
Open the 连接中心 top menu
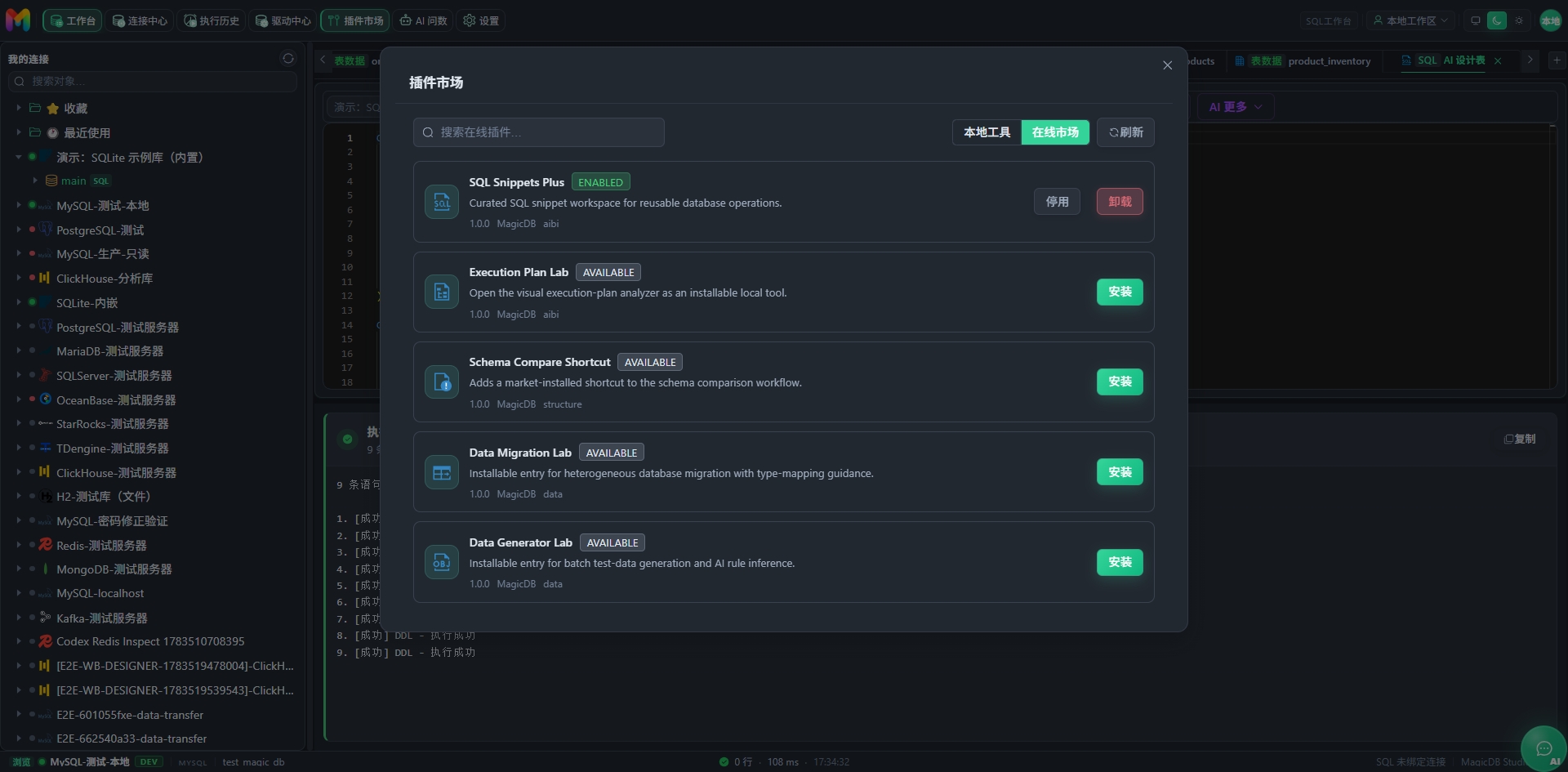[140, 20]
